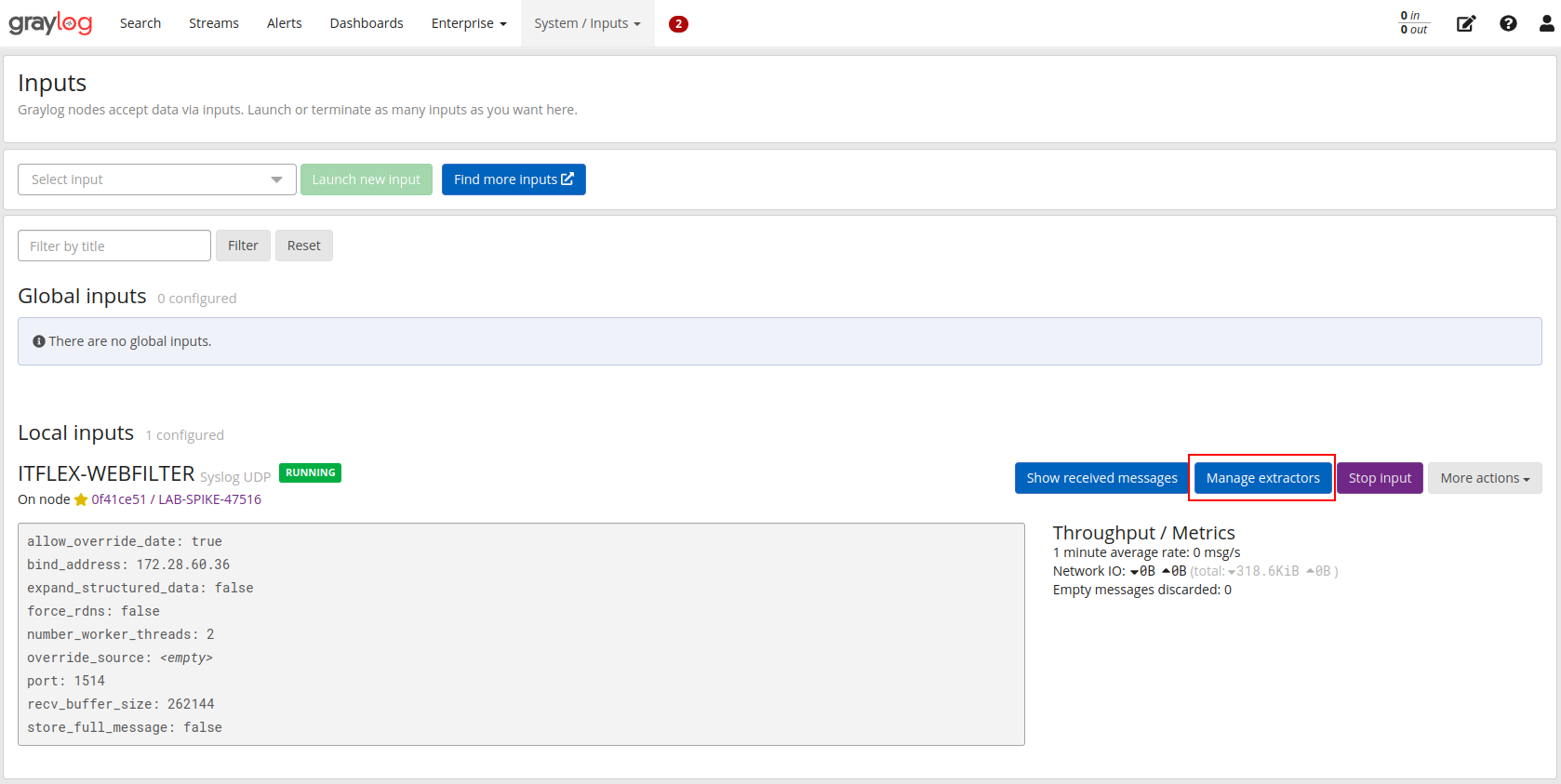Open the user profile icon
This screenshot has width=1561, height=784.
[x=1546, y=23]
